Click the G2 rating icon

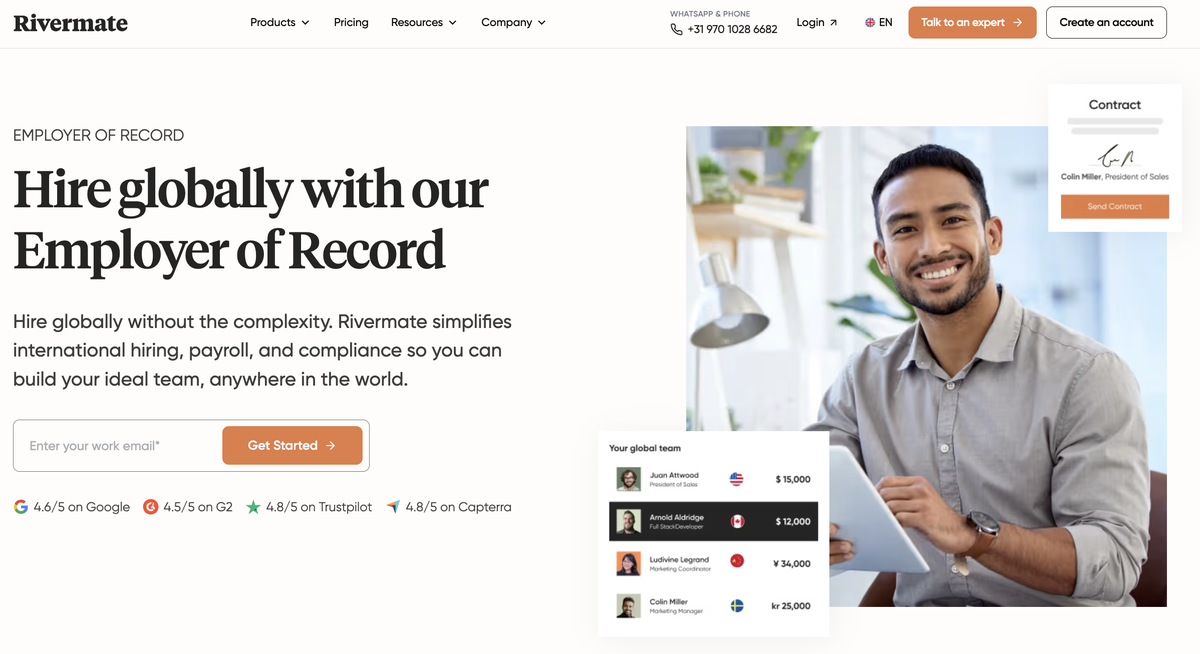pyautogui.click(x=151, y=507)
